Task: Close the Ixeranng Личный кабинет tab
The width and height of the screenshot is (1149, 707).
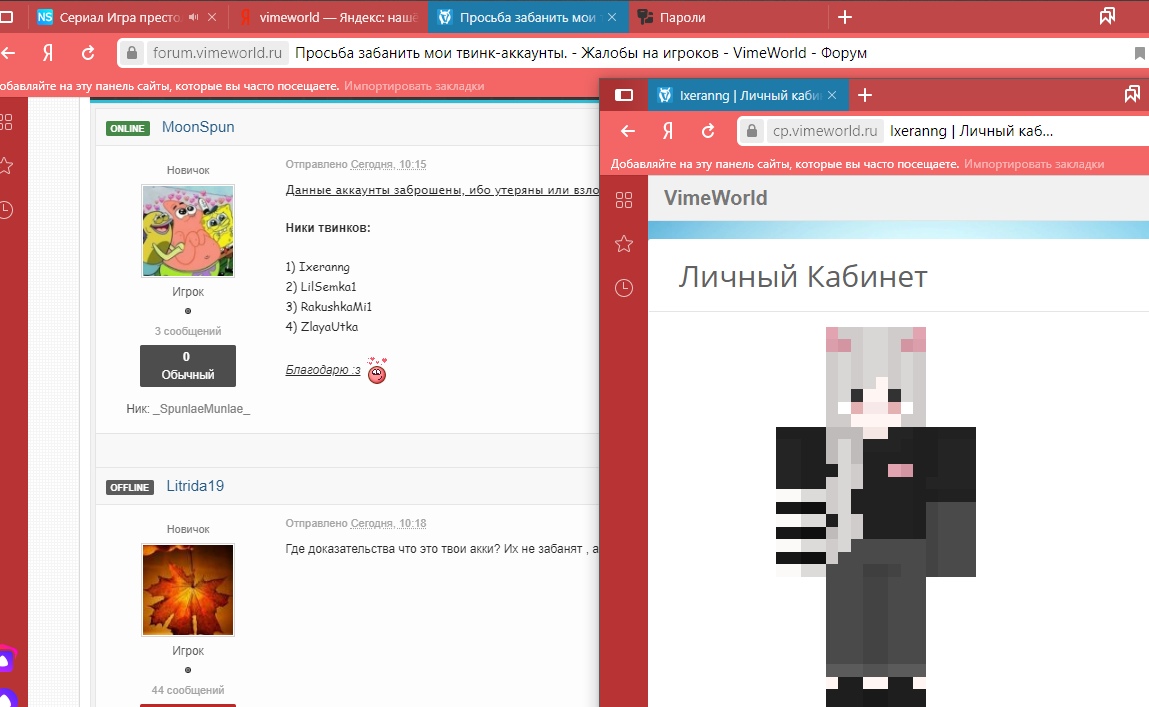Action: click(832, 95)
